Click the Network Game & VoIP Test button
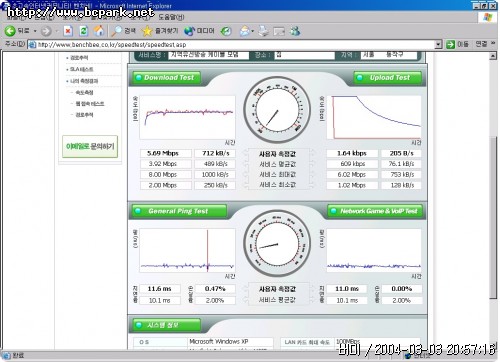This screenshot has height=362, width=500. pos(375,211)
